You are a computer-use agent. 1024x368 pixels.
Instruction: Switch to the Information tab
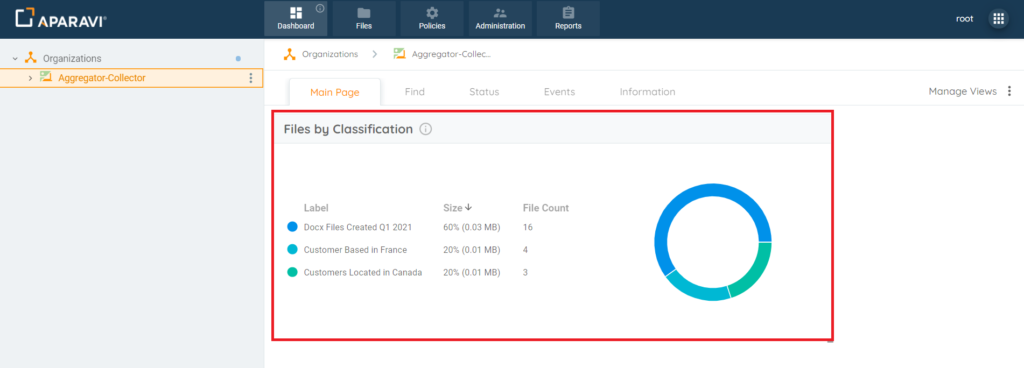click(x=647, y=92)
